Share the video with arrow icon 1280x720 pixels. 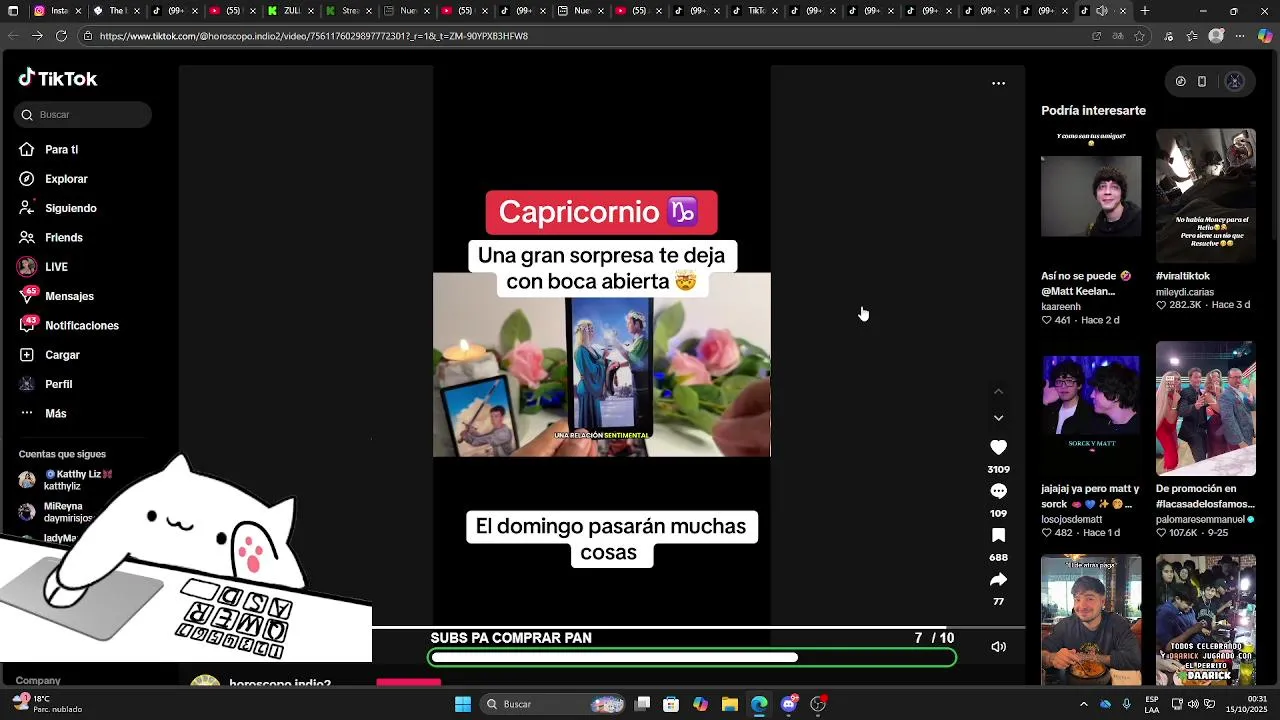(x=998, y=580)
